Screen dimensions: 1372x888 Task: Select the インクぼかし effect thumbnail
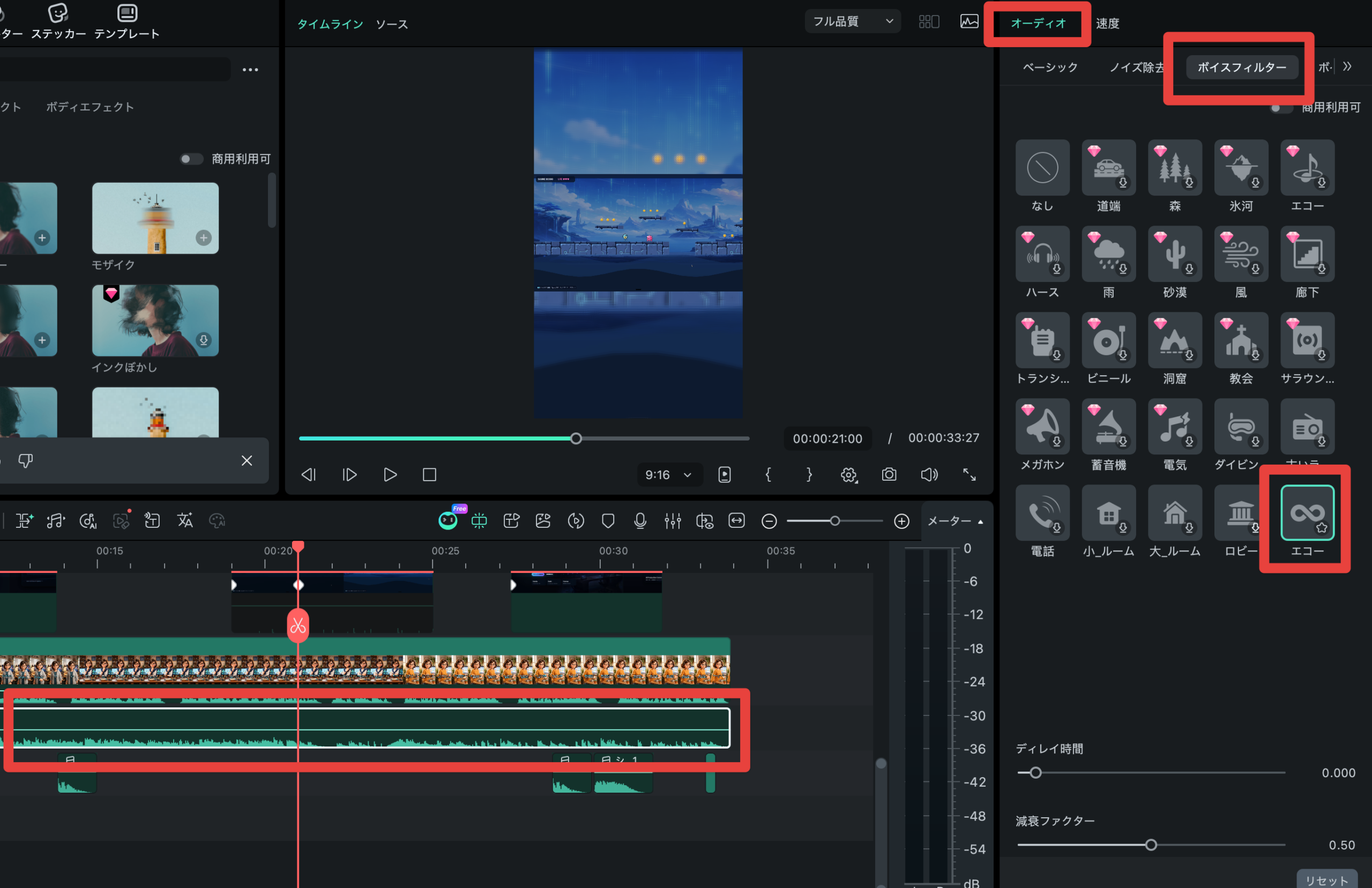(x=155, y=320)
